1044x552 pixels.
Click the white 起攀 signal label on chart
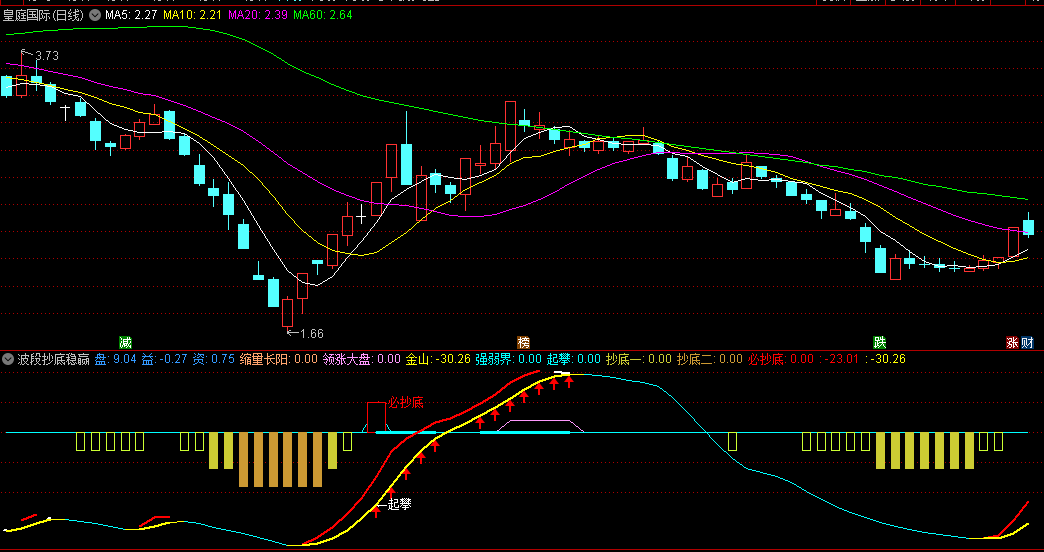point(399,505)
